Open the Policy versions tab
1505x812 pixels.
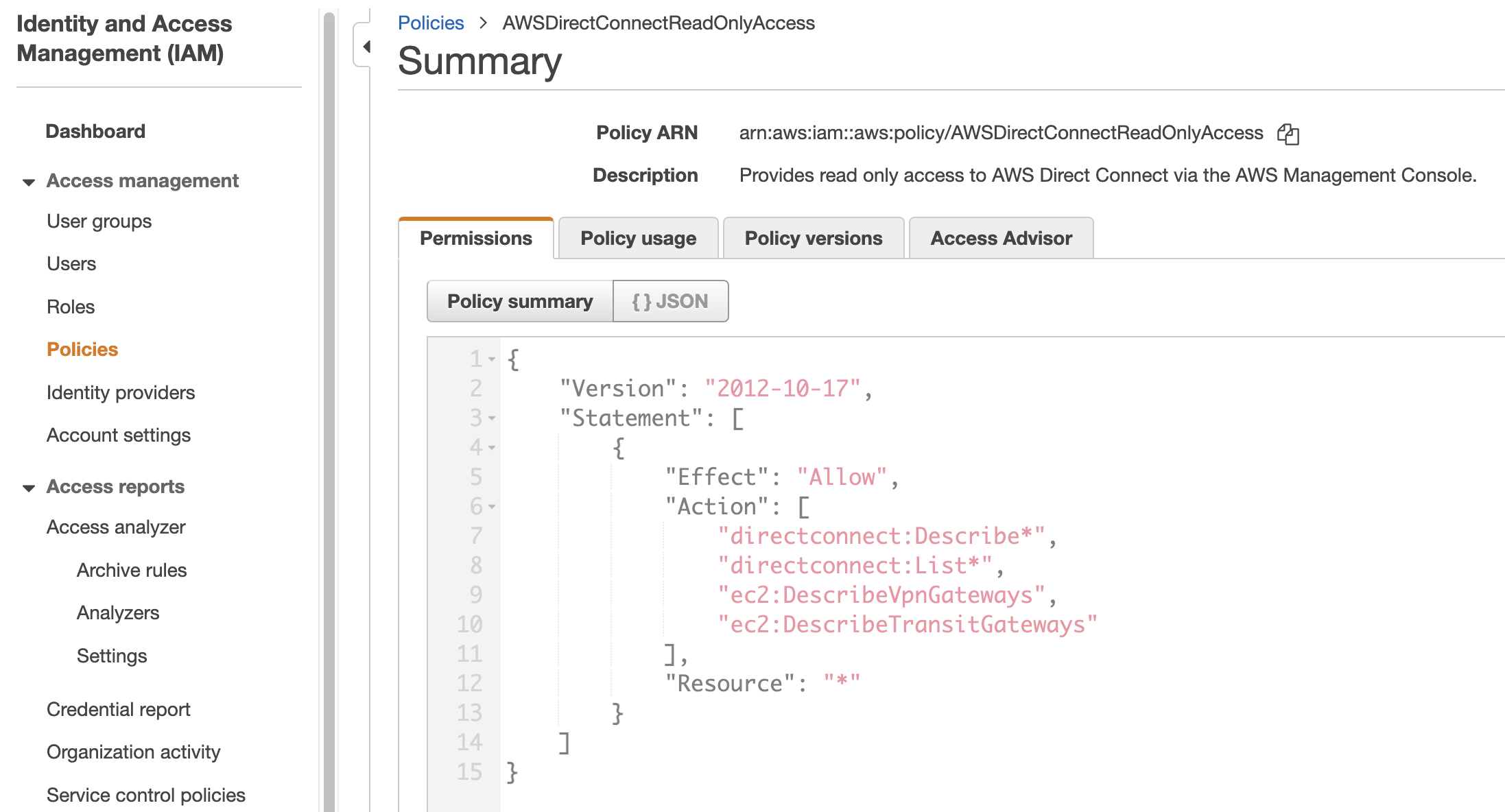[813, 238]
